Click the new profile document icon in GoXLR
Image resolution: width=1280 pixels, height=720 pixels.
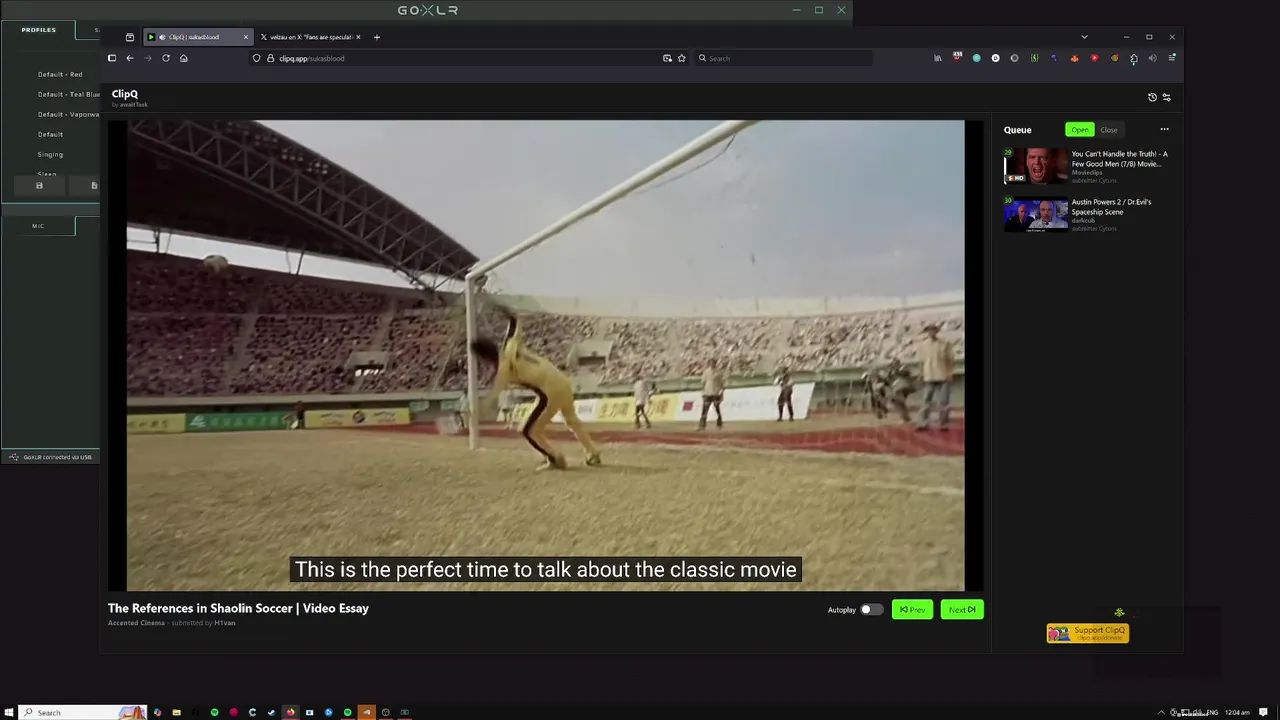click(94, 185)
